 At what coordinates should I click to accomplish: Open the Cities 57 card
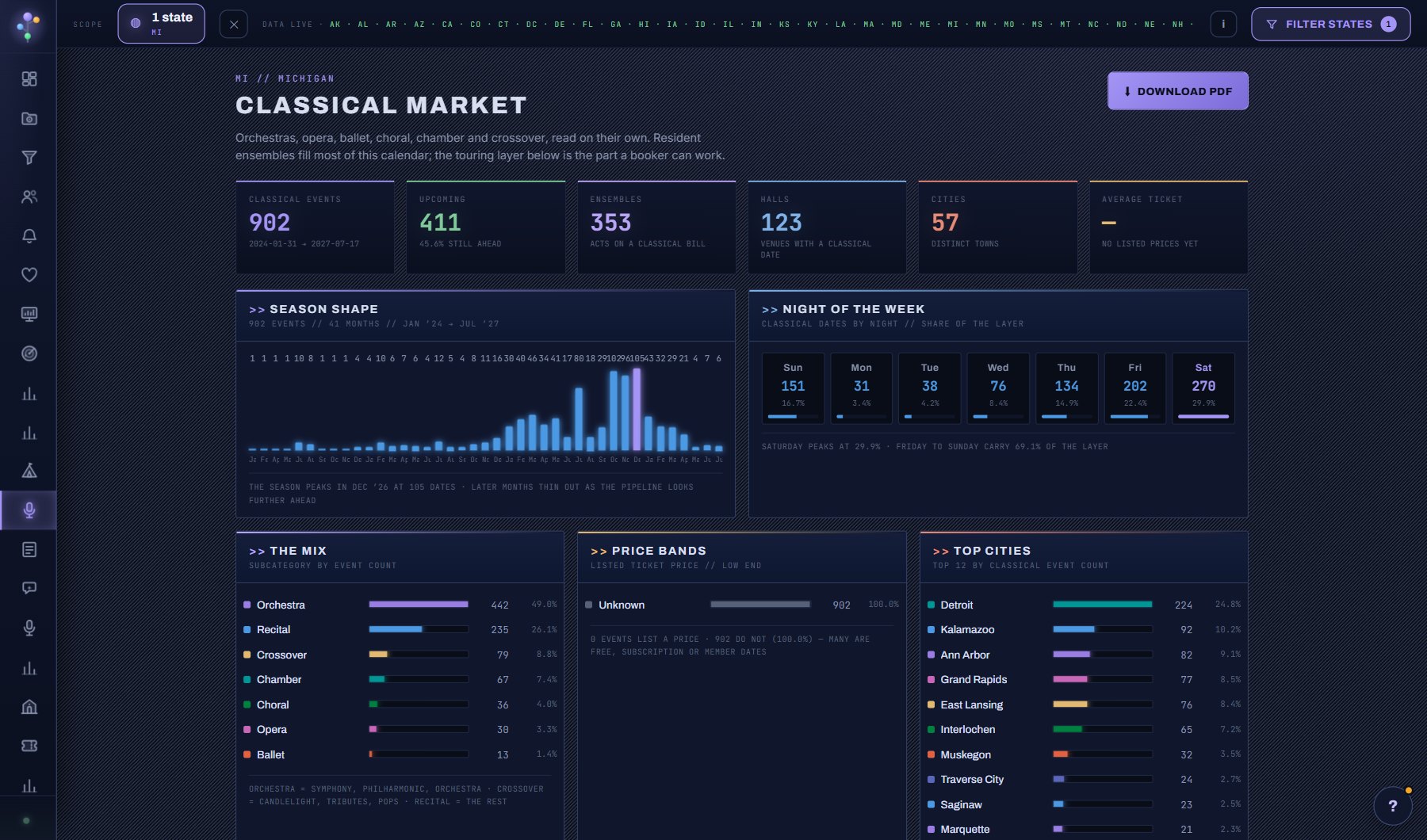[x=998, y=227]
